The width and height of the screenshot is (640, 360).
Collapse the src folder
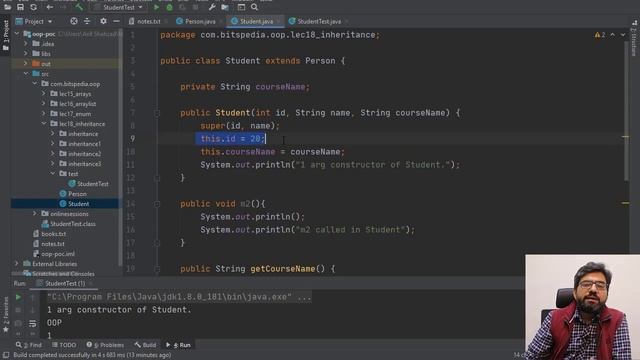pyautogui.click(x=26, y=73)
